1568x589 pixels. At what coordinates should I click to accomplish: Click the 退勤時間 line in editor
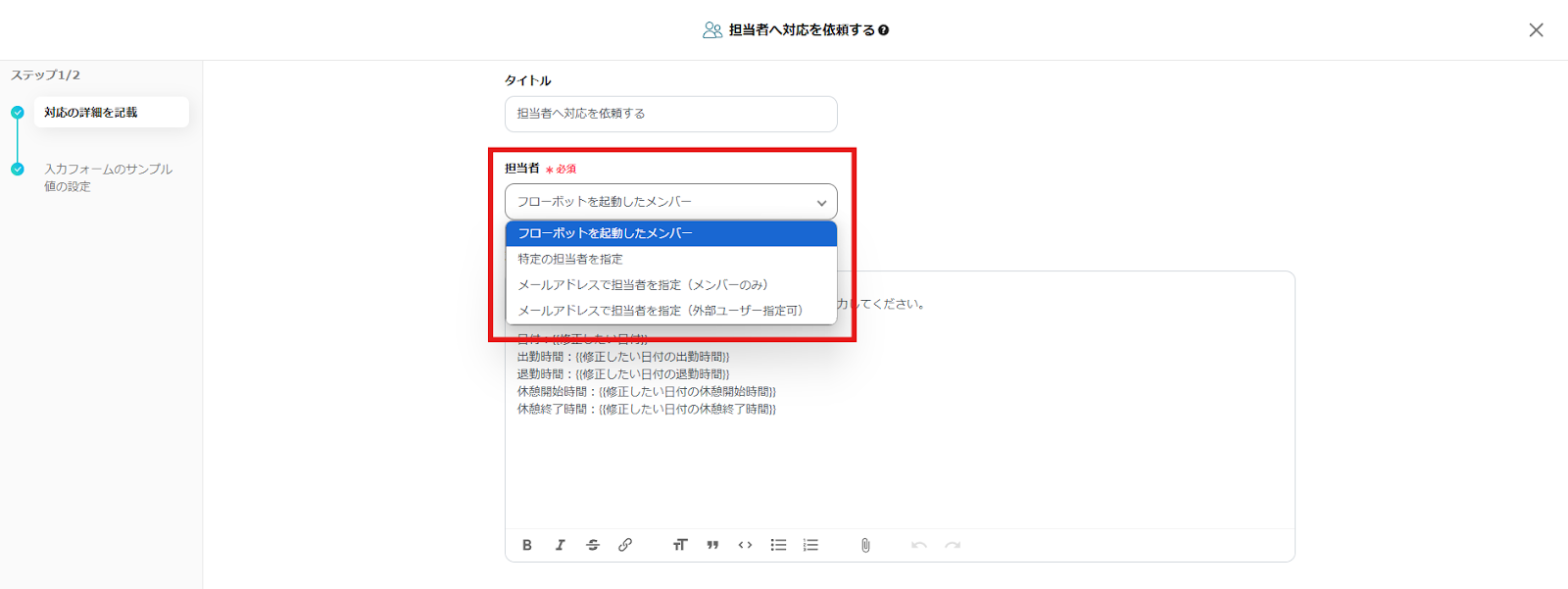(x=623, y=374)
